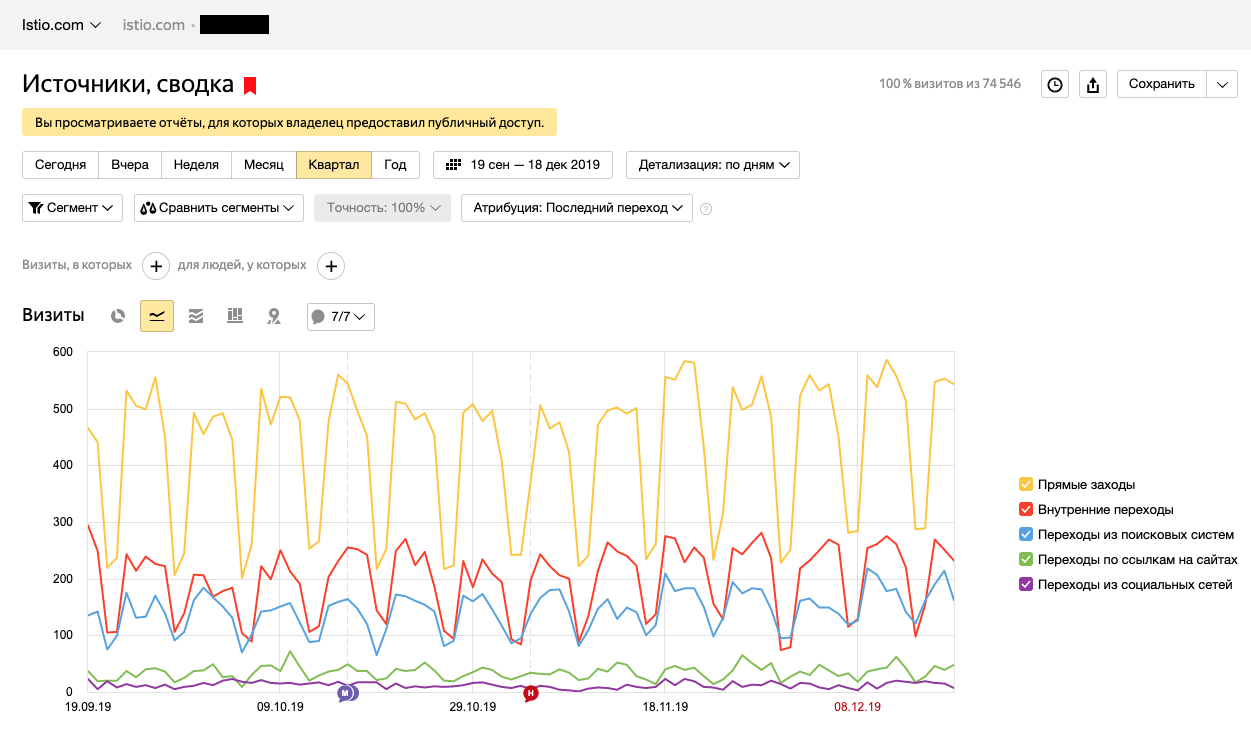
Task: Expand the Атрибуция: Последний переход dropdown
Action: [576, 208]
